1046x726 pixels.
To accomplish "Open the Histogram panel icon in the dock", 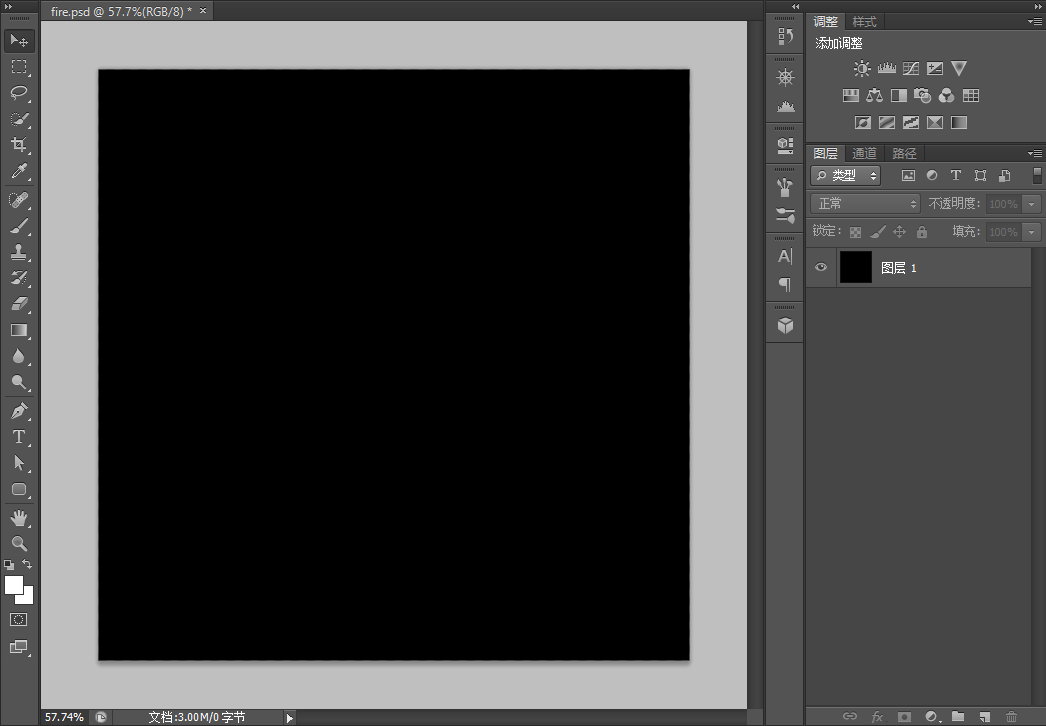I will click(785, 106).
